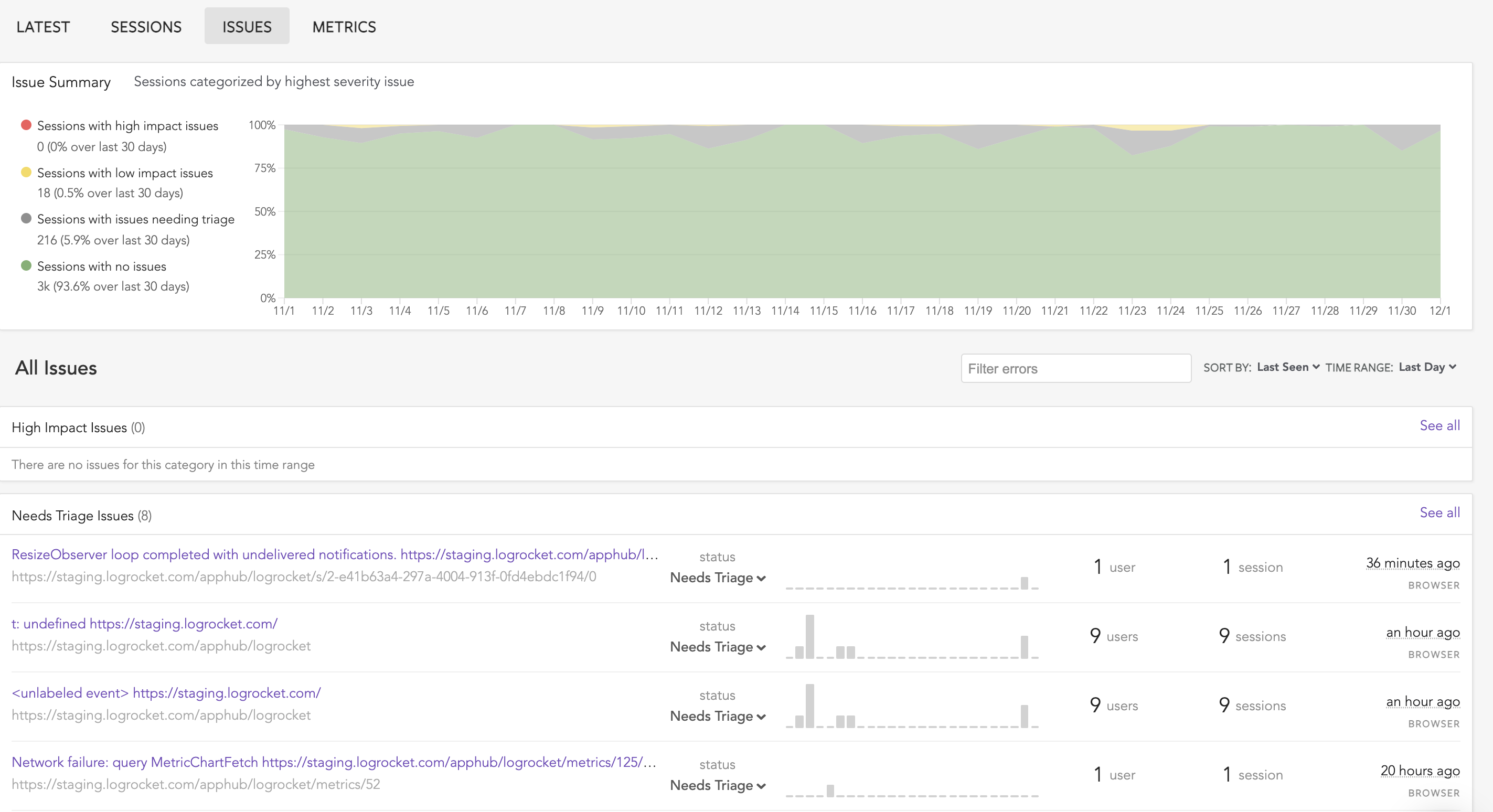Change status of Network failure issue
Viewport: 1493px width, 812px height.
coord(718,785)
